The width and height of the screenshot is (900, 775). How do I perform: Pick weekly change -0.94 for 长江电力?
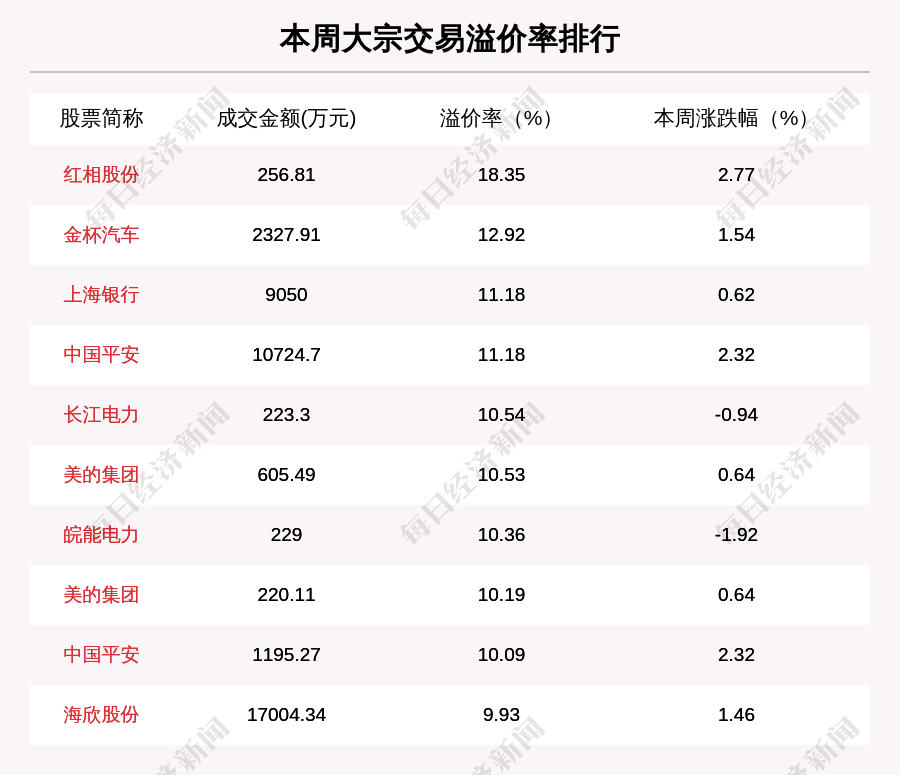click(x=736, y=414)
